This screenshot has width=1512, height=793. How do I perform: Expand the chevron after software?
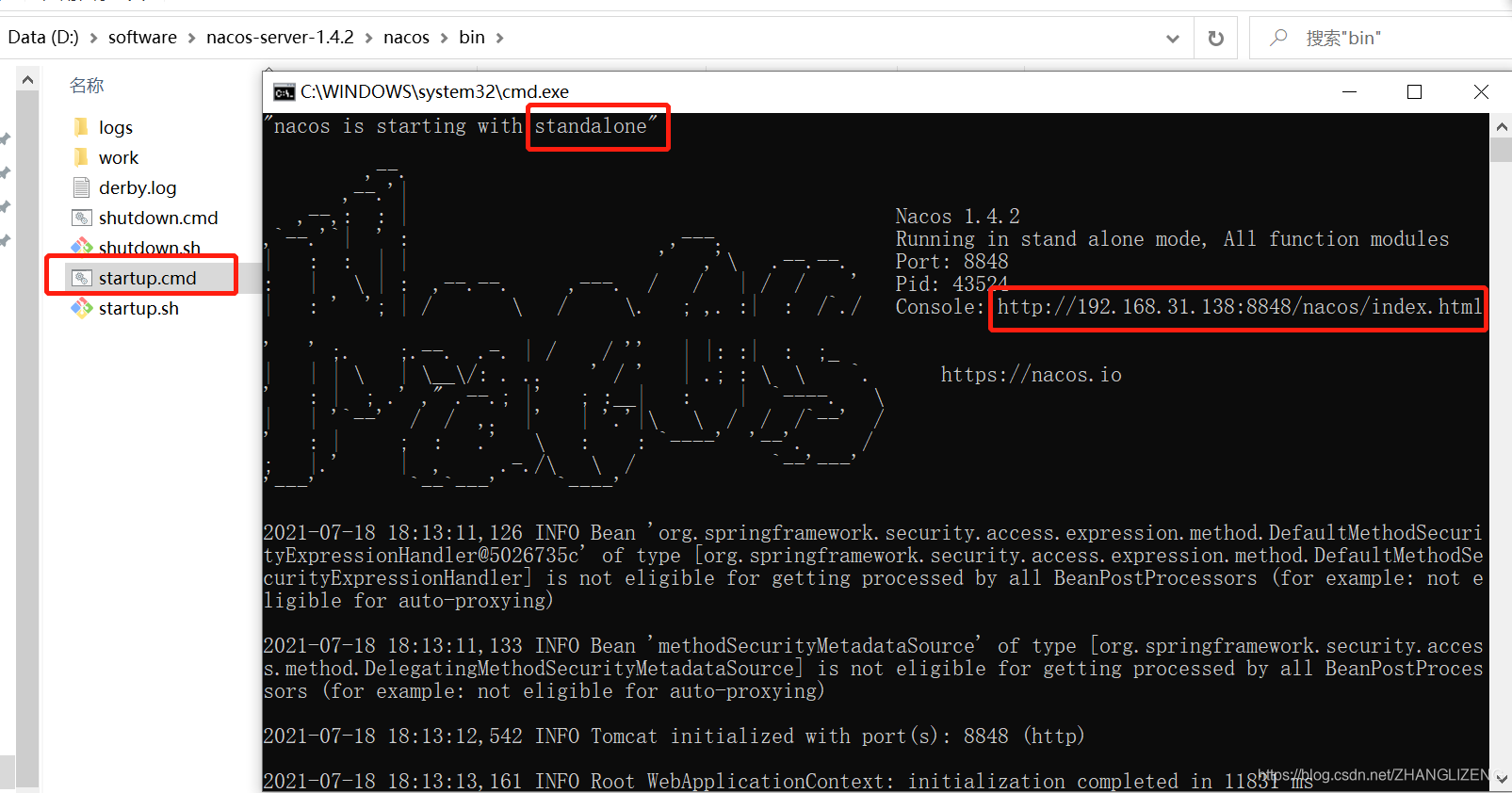tap(191, 38)
